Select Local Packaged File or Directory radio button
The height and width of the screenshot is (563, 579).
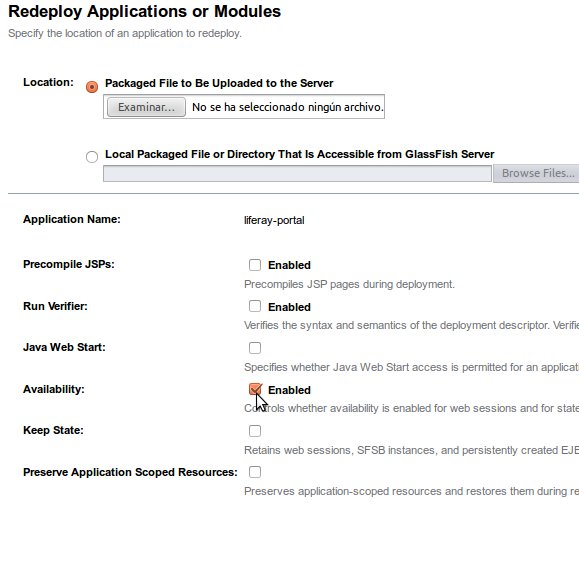pos(92,157)
